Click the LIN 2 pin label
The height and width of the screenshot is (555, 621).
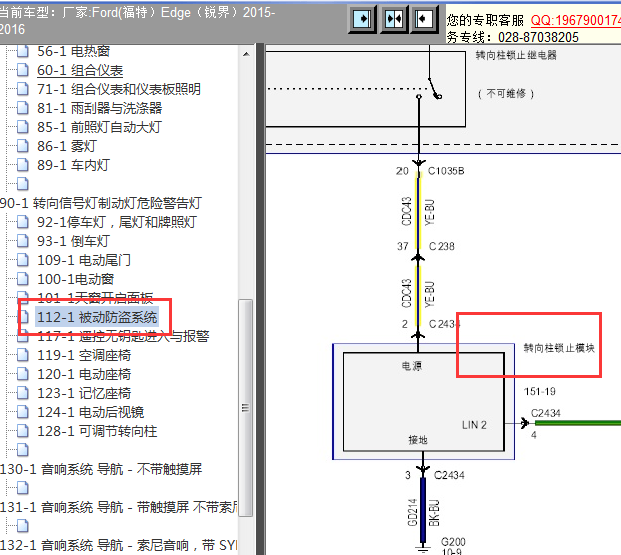(474, 425)
